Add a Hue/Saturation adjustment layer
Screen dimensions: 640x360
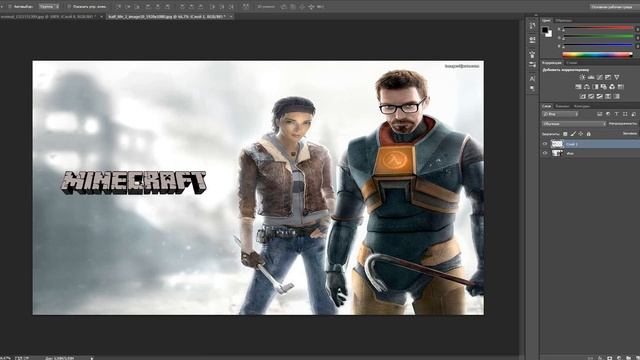point(578,87)
